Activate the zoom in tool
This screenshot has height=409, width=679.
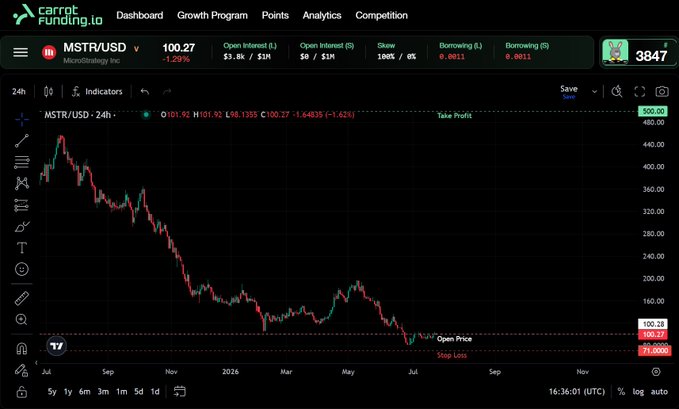(22, 320)
